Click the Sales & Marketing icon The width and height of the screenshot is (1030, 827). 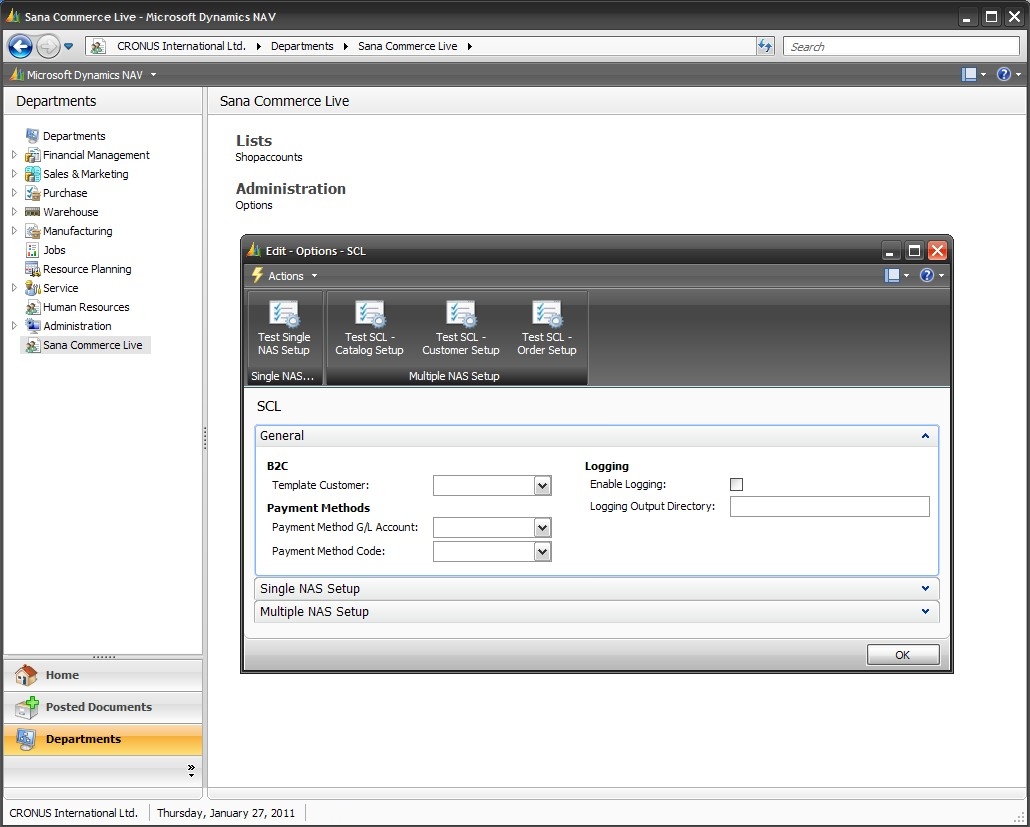32,174
